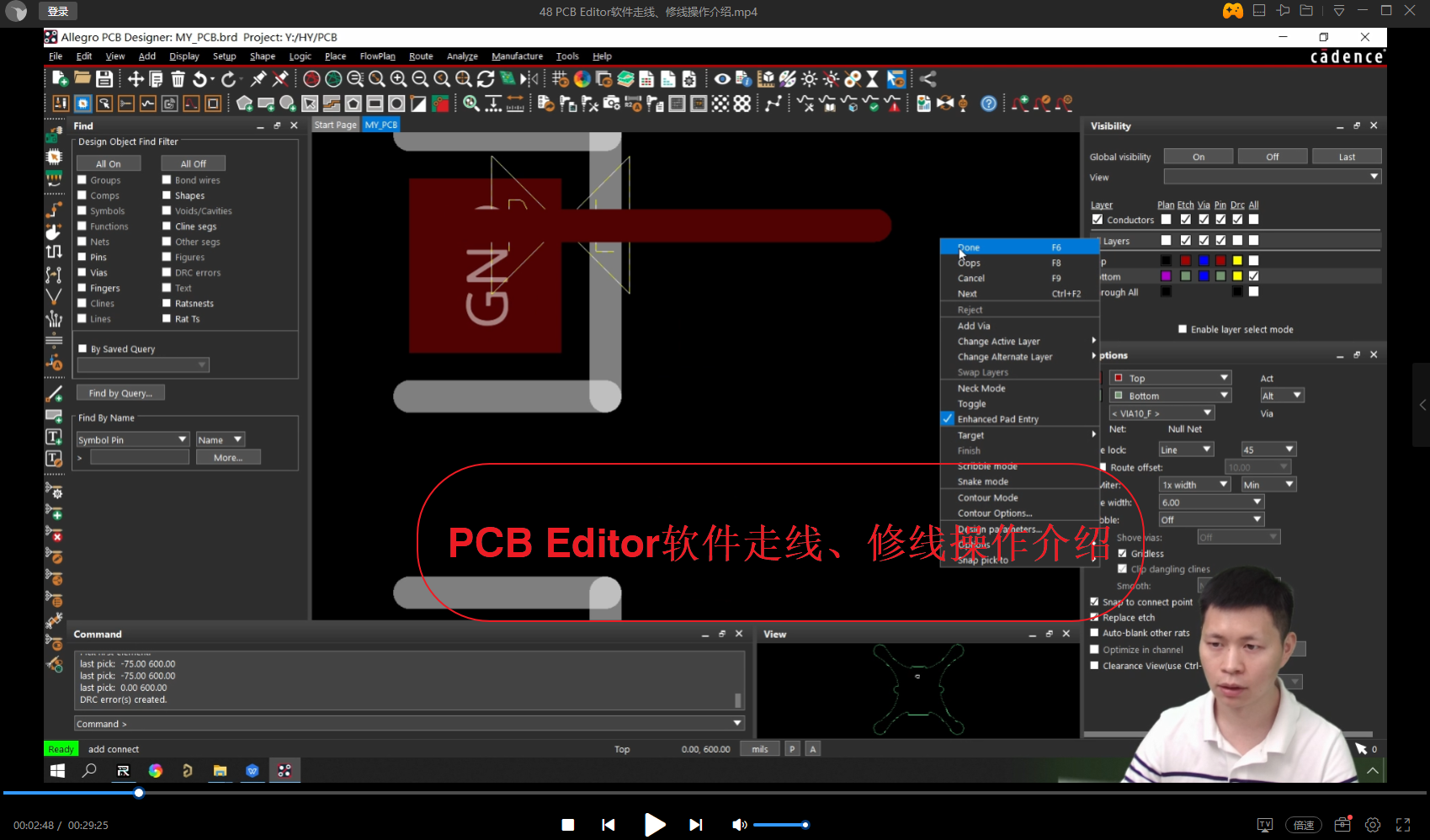
Task: Toggle the Cline segs checkbox
Action: coord(167,226)
